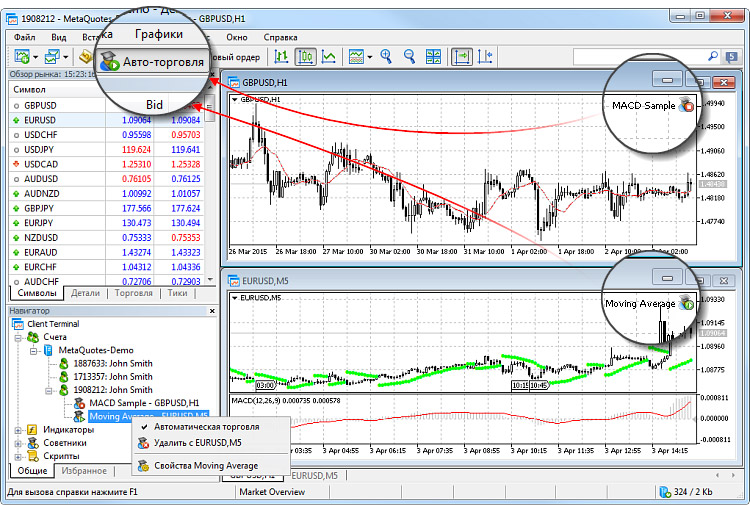Open the Справка menu

[x=280, y=37]
